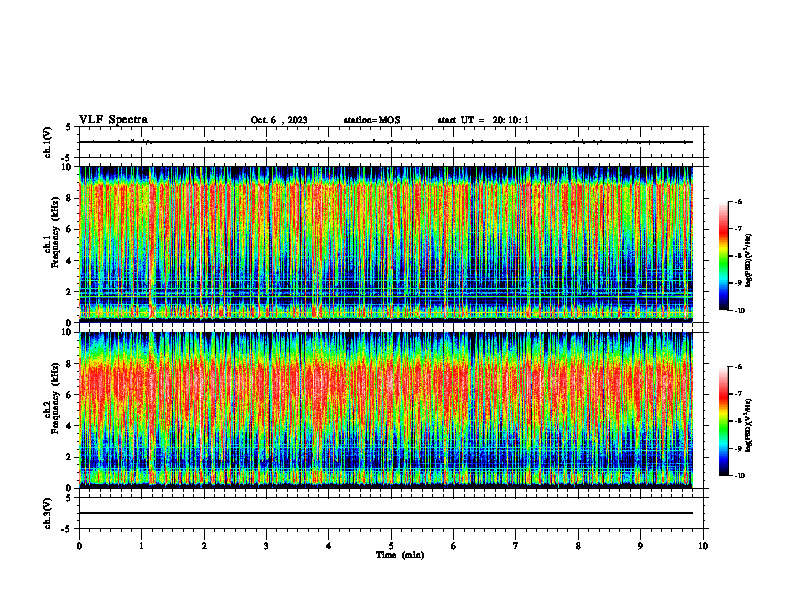Click the time axis tick label '8'
This screenshot has height=612, width=792.
point(578,546)
